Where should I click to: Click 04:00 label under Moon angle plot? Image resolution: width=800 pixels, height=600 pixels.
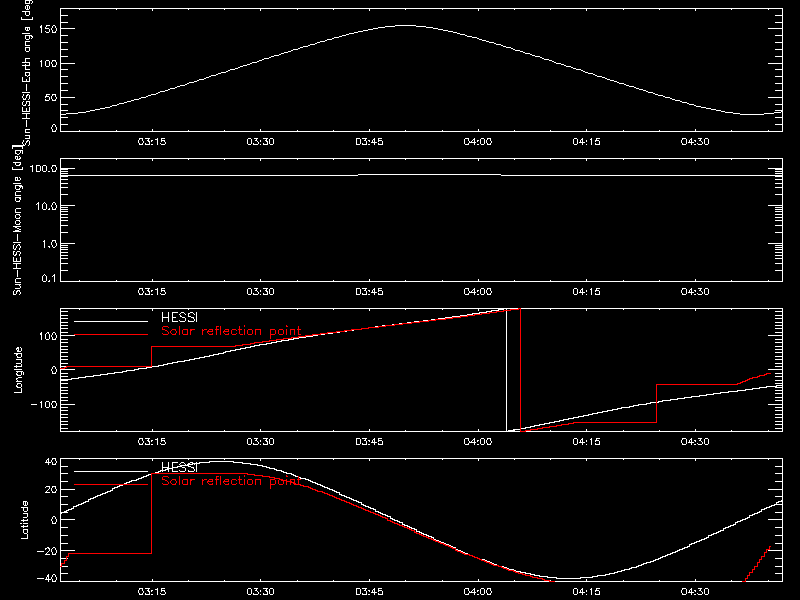tap(478, 291)
